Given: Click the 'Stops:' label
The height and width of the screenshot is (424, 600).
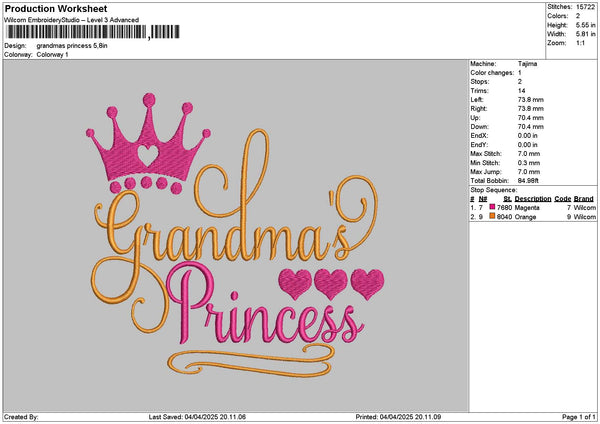Looking at the screenshot, I should click(480, 82).
